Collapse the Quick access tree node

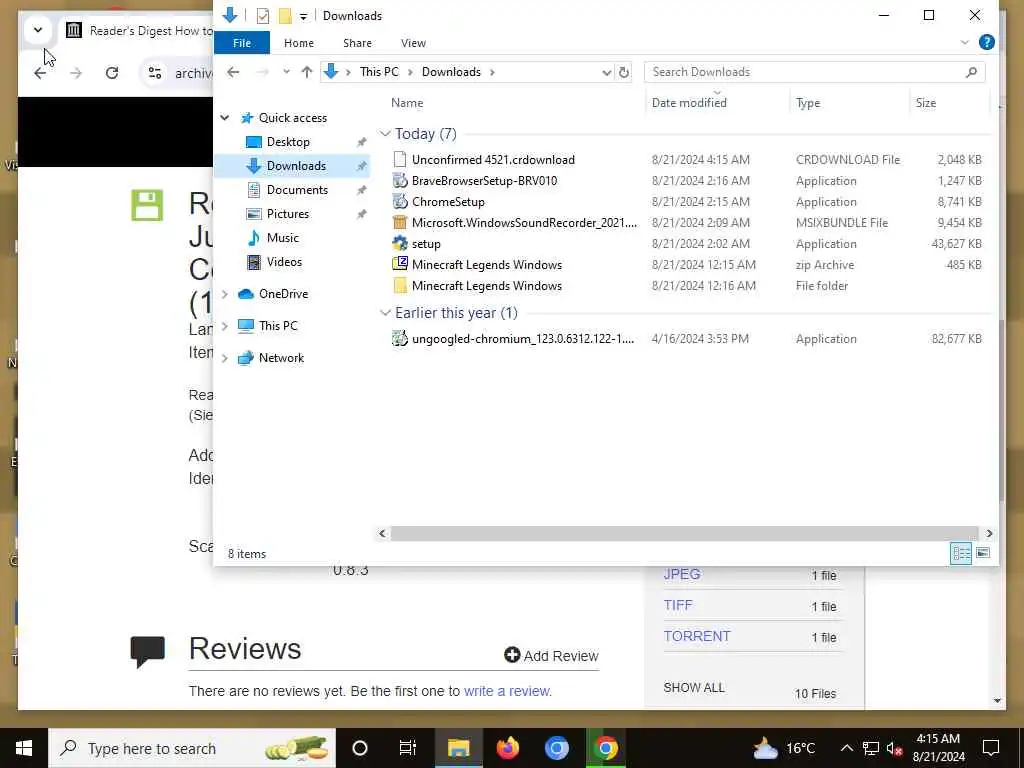(225, 118)
